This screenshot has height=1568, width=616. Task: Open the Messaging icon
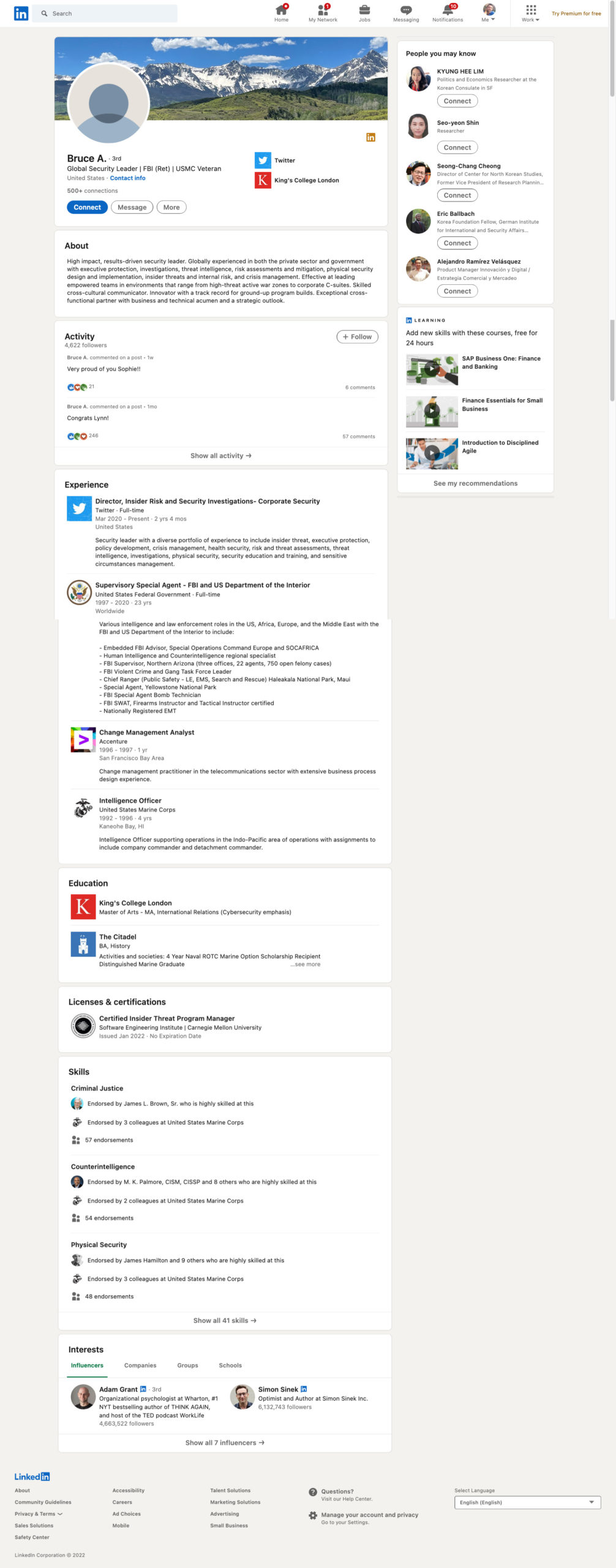coord(405,10)
